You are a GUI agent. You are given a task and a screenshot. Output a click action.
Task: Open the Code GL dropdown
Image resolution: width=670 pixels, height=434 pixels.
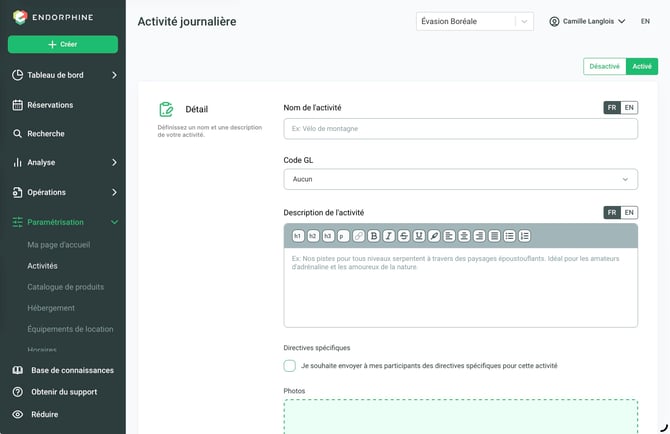click(460, 179)
